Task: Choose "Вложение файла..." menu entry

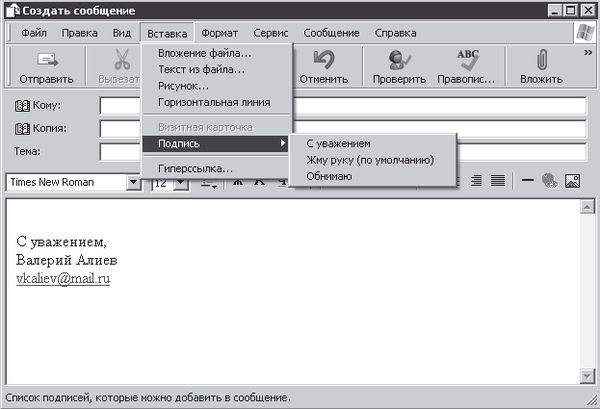Action: coord(205,53)
